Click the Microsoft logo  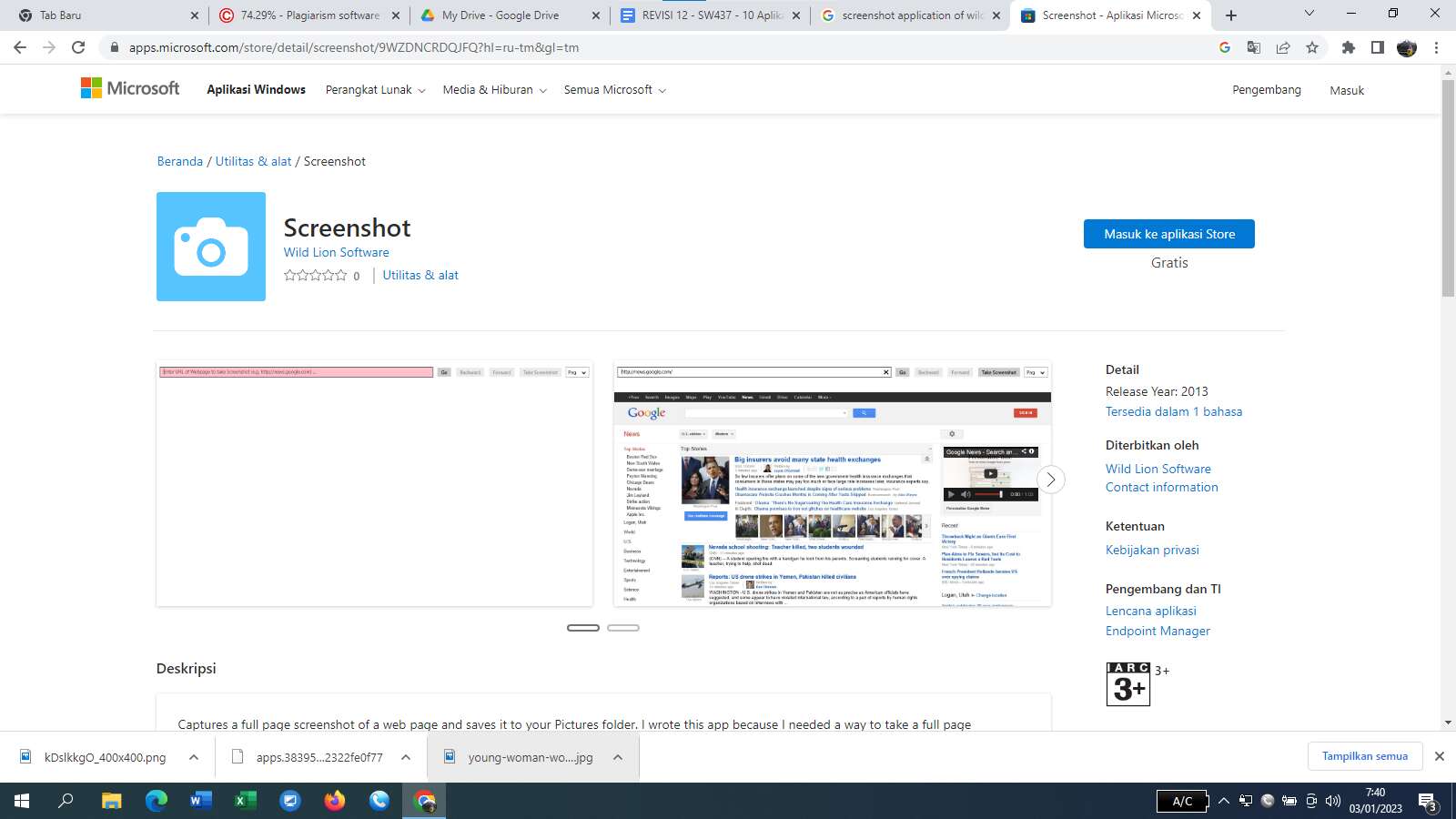pos(130,88)
